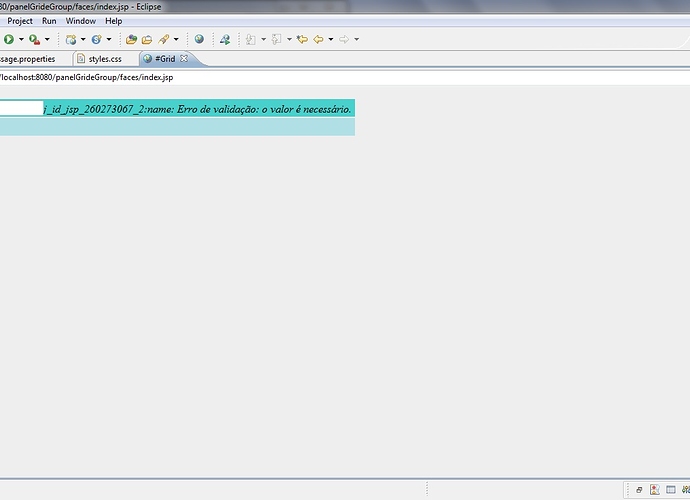This screenshot has width=690, height=500.
Task: Click the Launch Web Services Explorer icon
Action: tap(225, 40)
